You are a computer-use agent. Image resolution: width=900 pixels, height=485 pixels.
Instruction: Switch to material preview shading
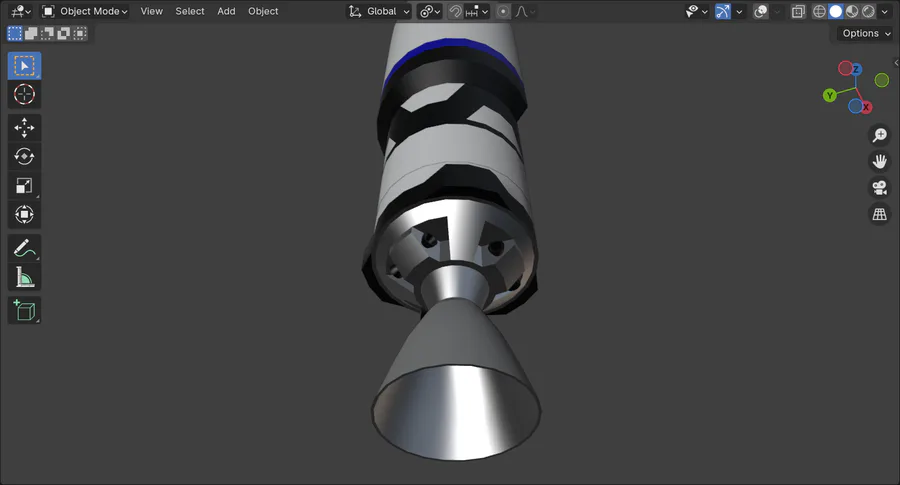coord(852,11)
